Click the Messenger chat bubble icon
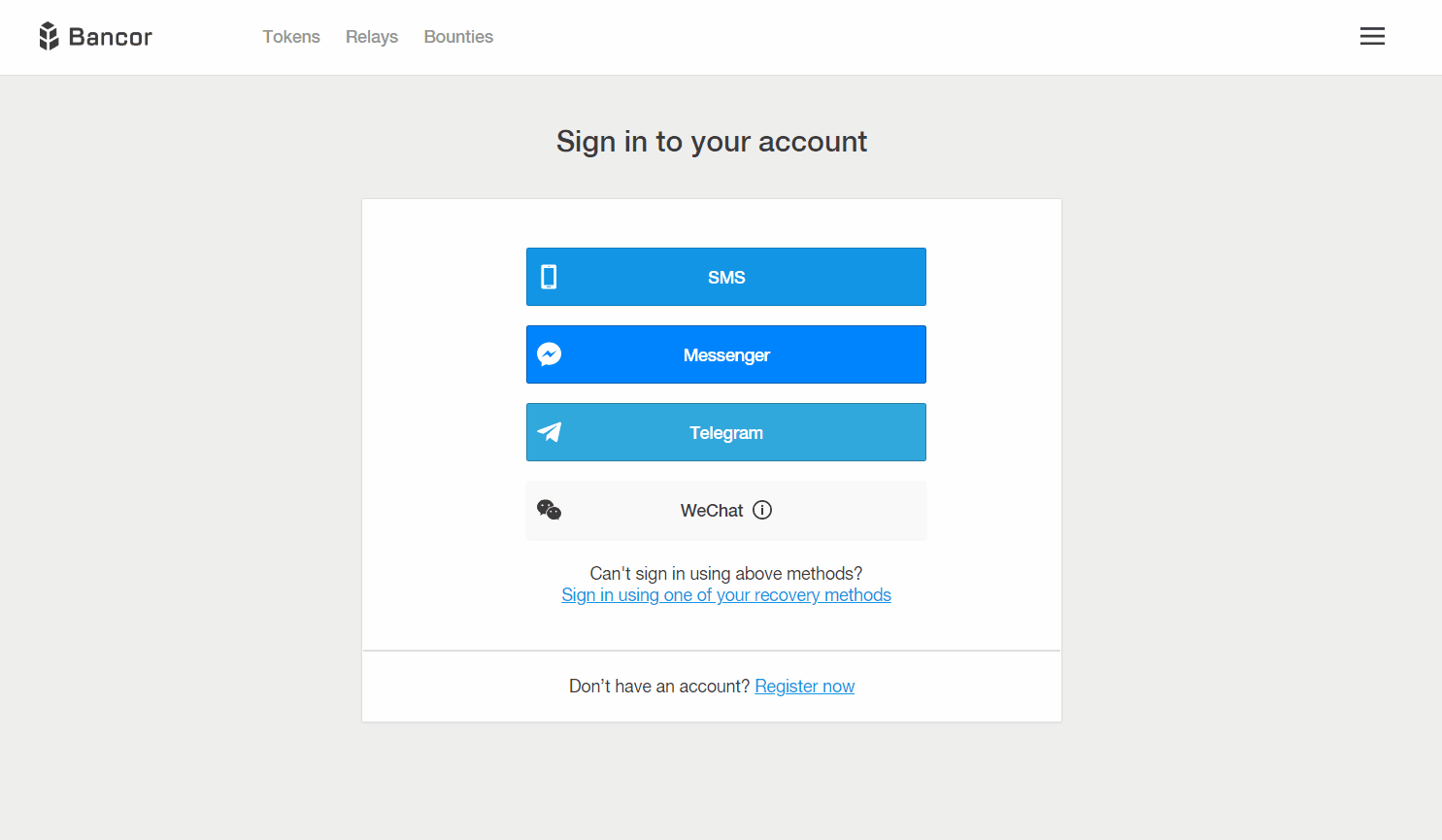This screenshot has height=840, width=1442. pos(550,354)
